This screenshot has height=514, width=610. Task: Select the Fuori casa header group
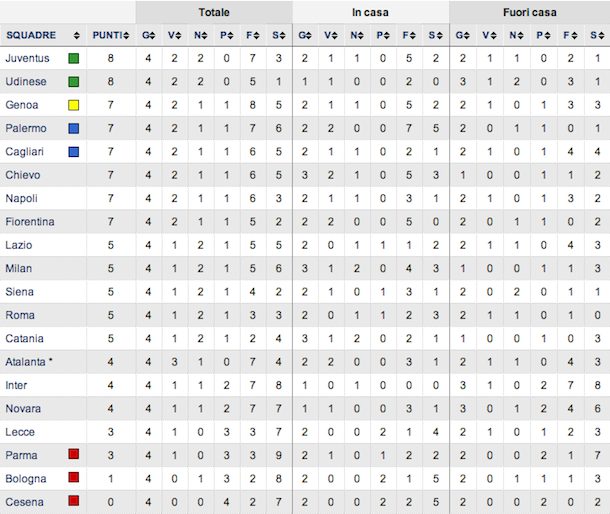point(530,13)
